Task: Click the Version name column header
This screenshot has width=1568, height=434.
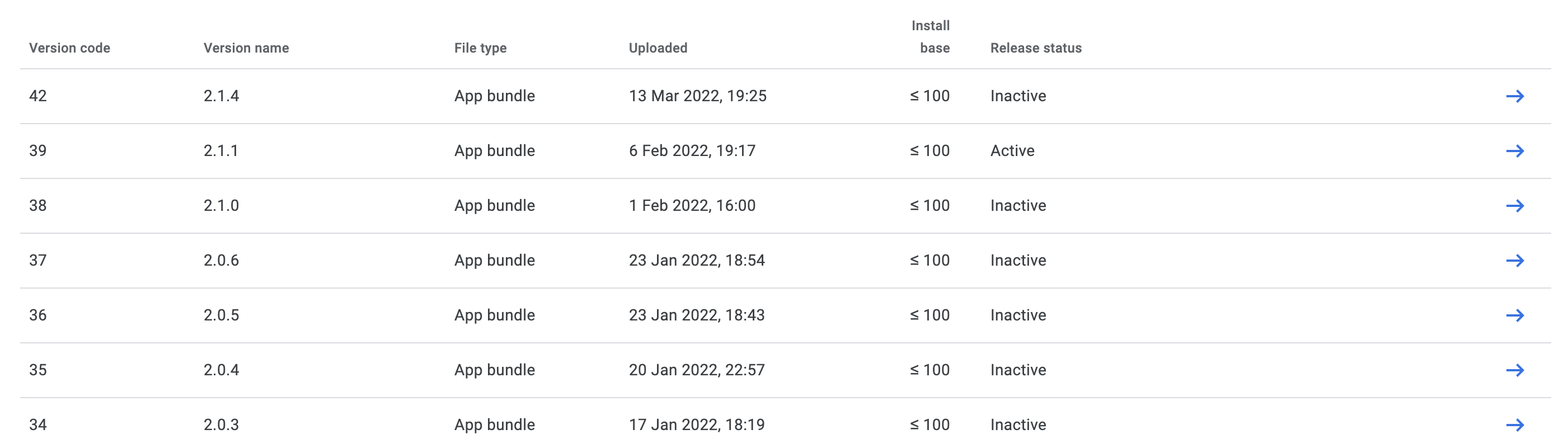Action: [x=246, y=48]
